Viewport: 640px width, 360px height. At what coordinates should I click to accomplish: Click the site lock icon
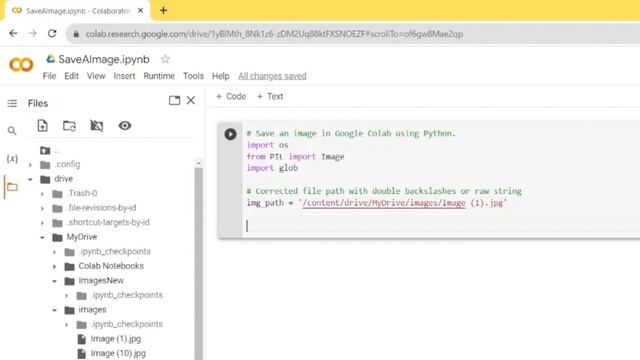click(76, 34)
